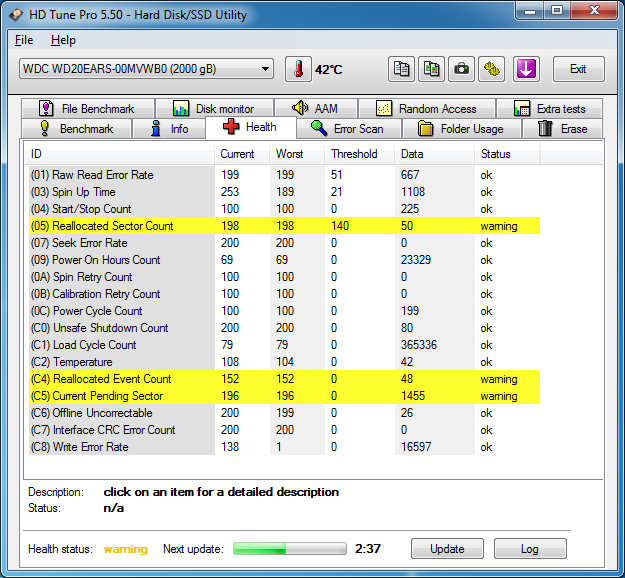This screenshot has width=625, height=578.
Task: Select (0C) Power Cycle Count row
Action: 285,311
